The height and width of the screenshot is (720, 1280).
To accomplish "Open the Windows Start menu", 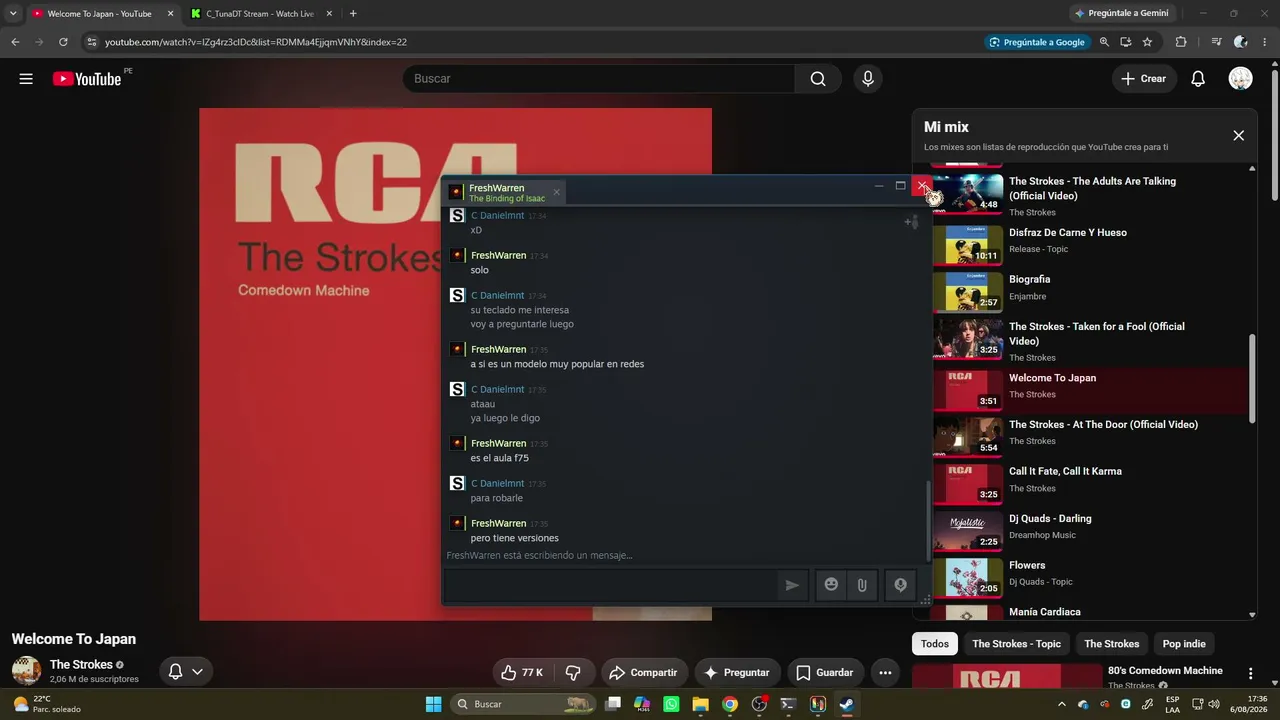I will pyautogui.click(x=433, y=704).
